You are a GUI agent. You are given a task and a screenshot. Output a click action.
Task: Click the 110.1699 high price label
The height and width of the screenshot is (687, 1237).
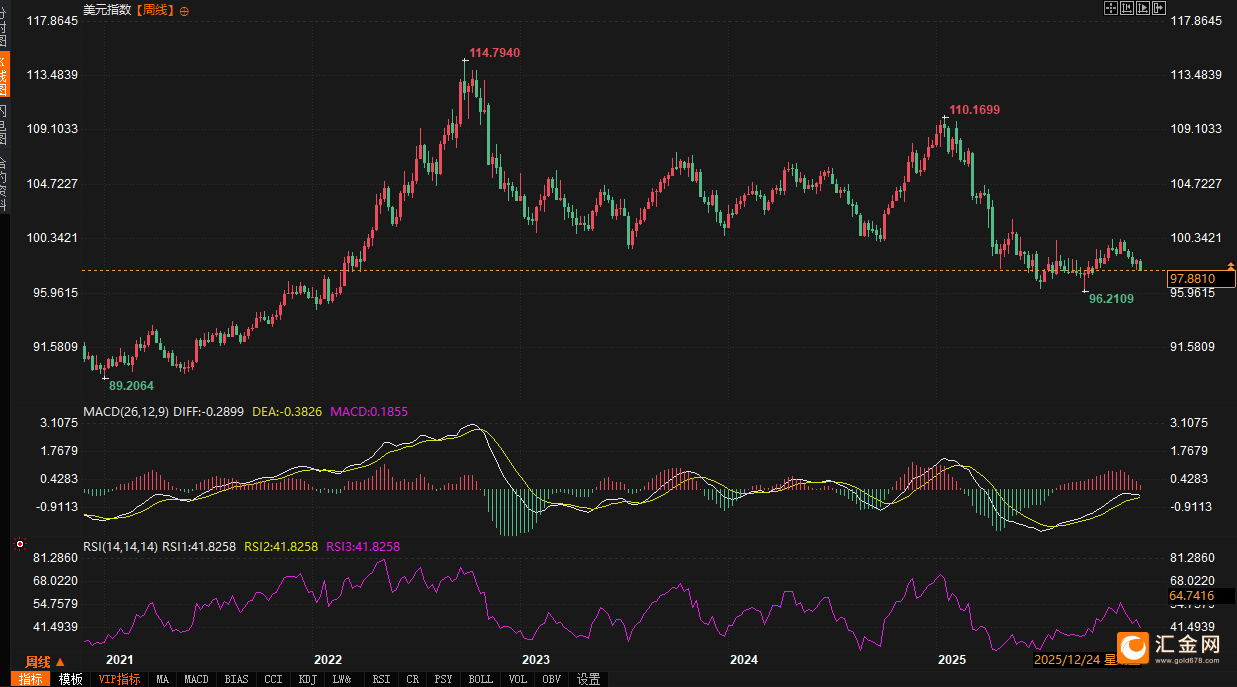[975, 110]
